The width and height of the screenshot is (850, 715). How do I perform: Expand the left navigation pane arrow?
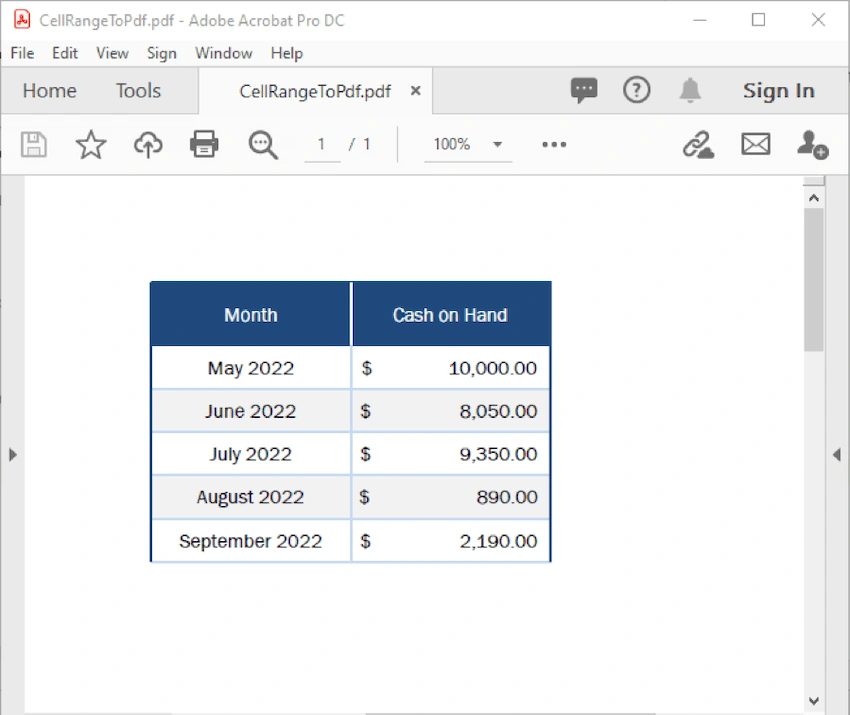(x=13, y=454)
